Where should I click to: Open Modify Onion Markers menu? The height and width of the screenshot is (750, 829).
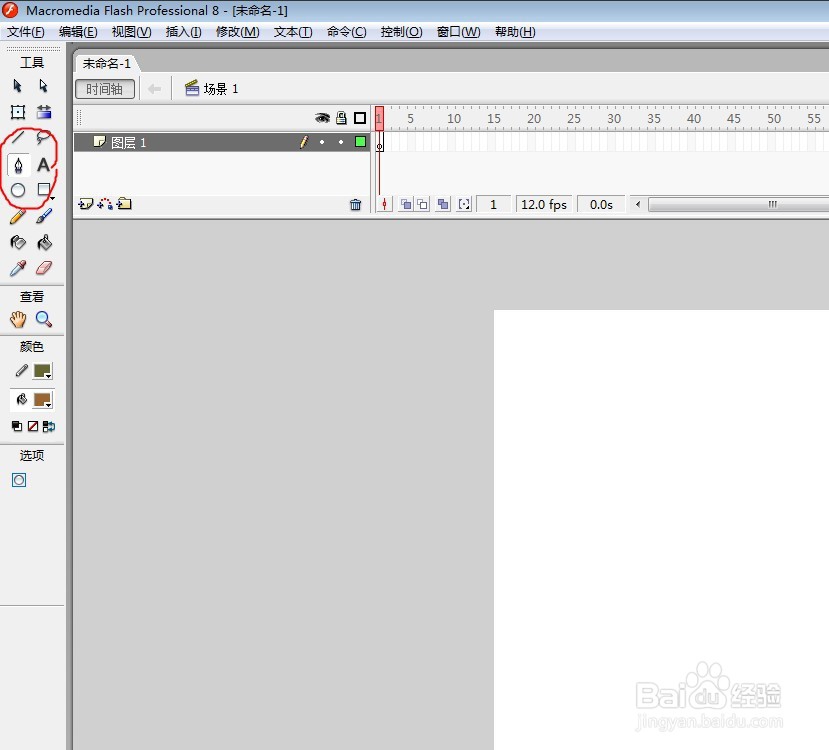464,205
